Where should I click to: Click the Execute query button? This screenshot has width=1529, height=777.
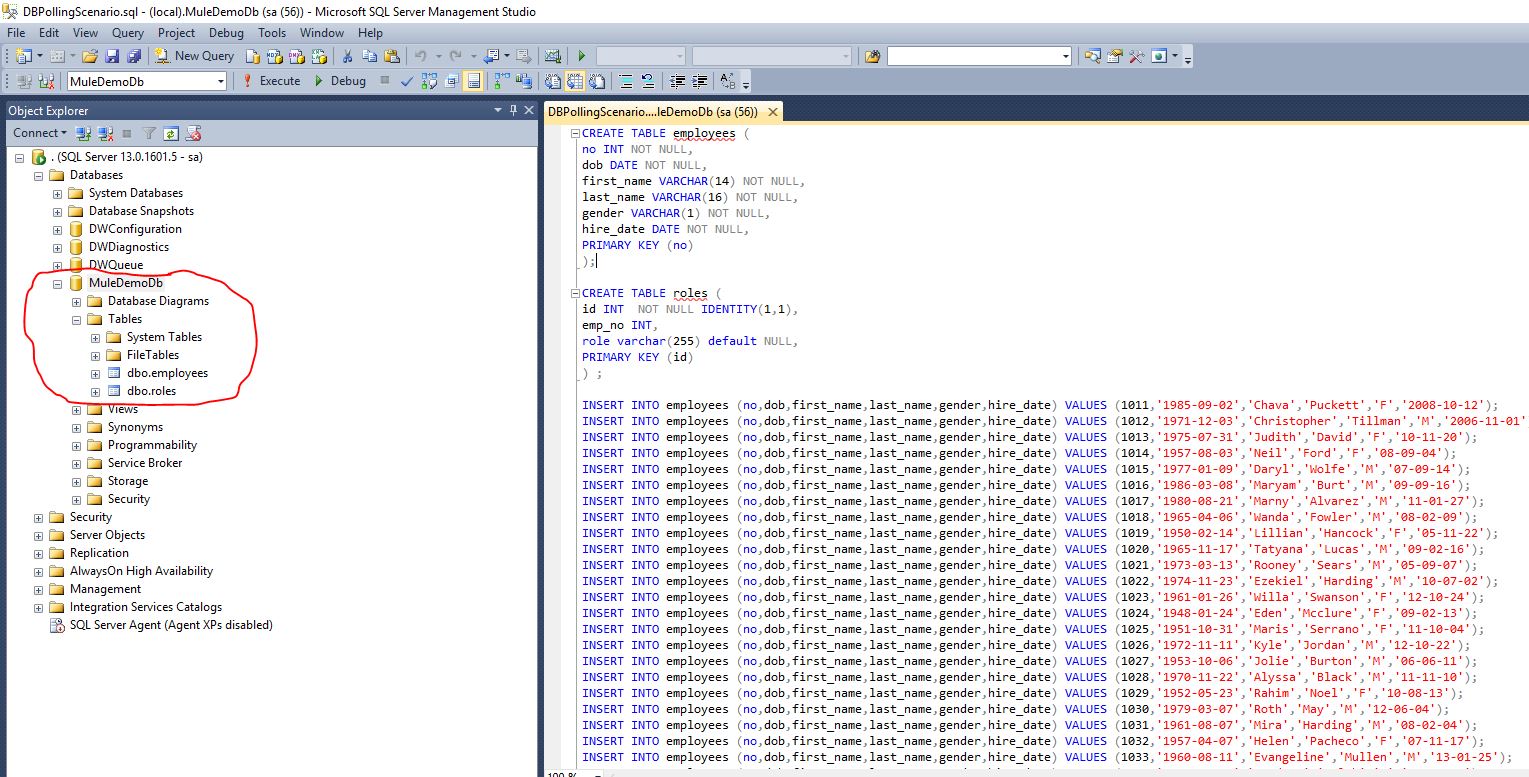pyautogui.click(x=270, y=81)
